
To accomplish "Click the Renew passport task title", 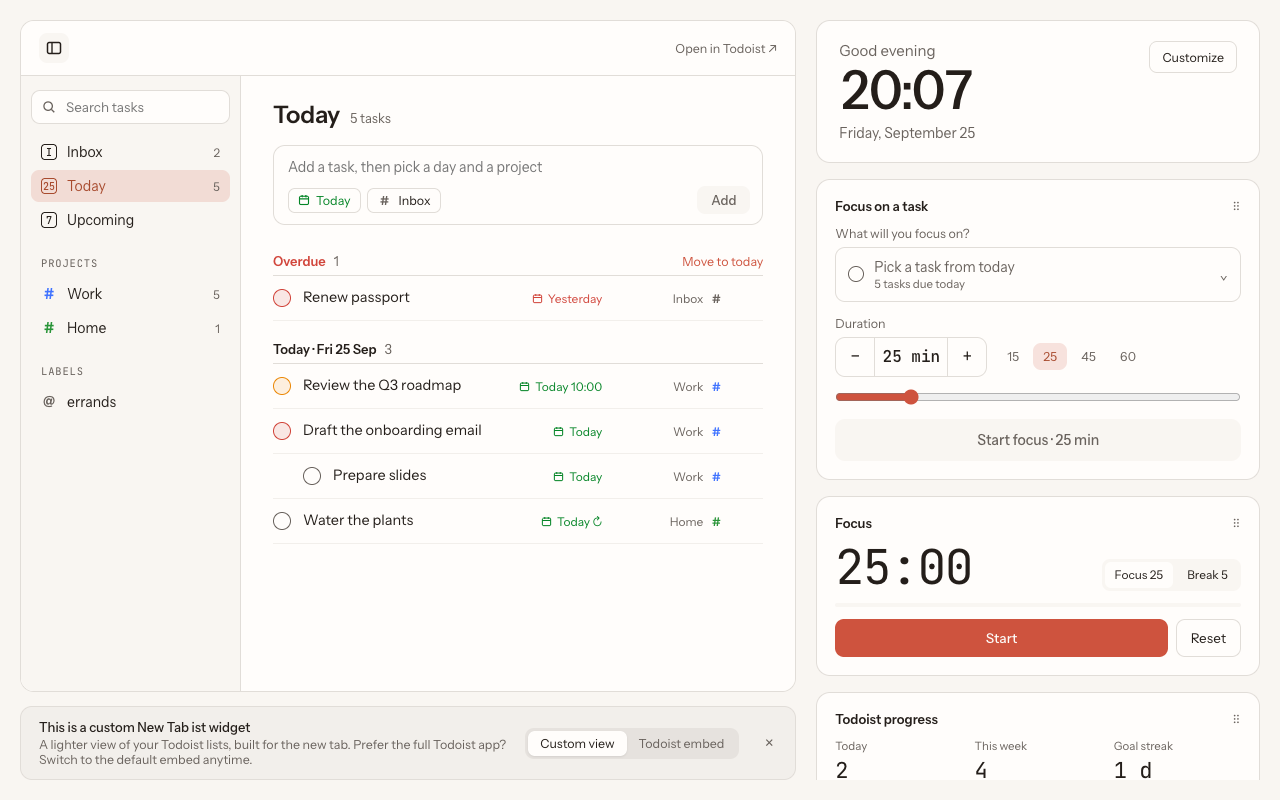I will pyautogui.click(x=356, y=297).
